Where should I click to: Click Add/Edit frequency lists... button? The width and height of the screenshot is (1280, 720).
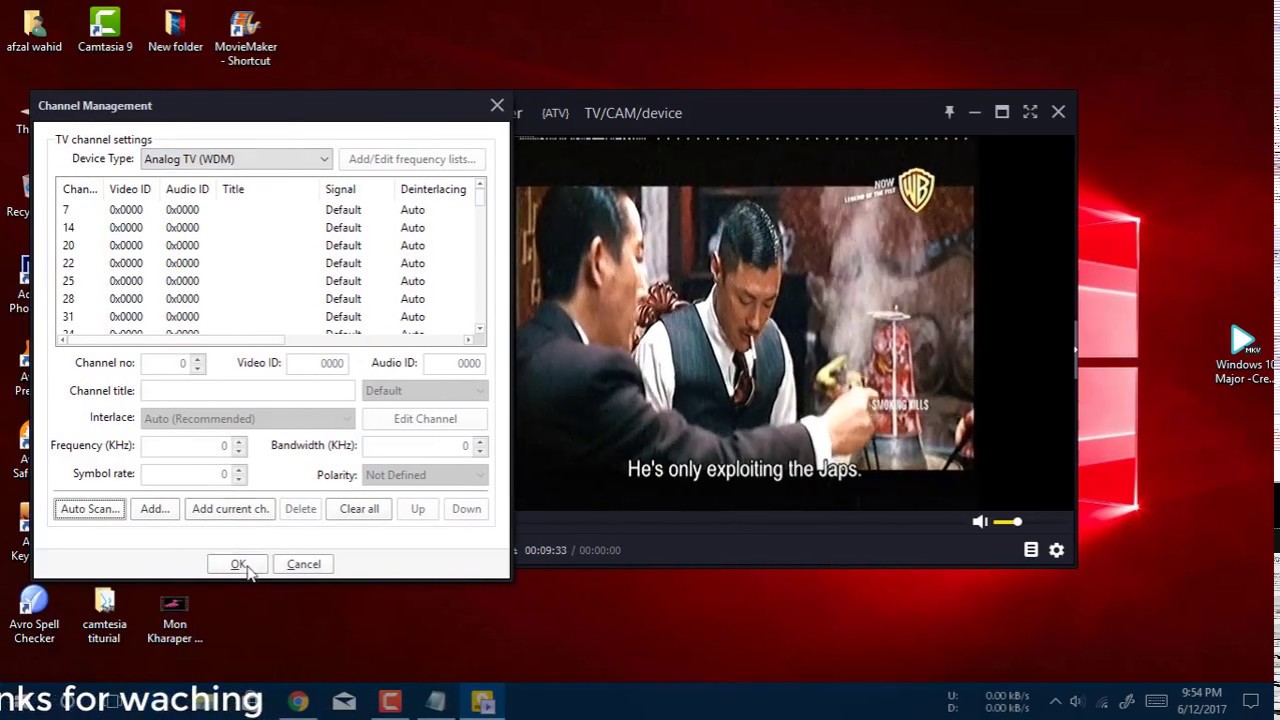[x=412, y=159]
